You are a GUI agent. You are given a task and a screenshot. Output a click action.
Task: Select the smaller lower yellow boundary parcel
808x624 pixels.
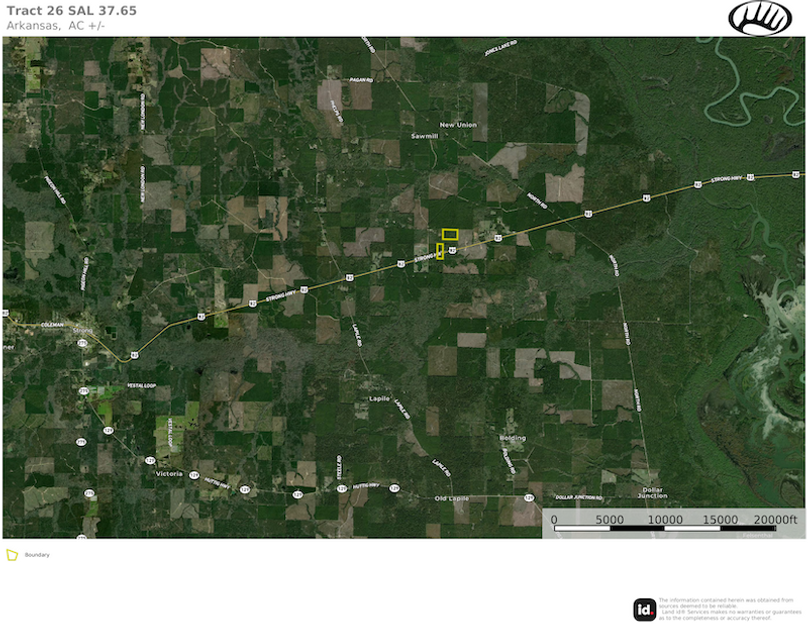click(440, 251)
